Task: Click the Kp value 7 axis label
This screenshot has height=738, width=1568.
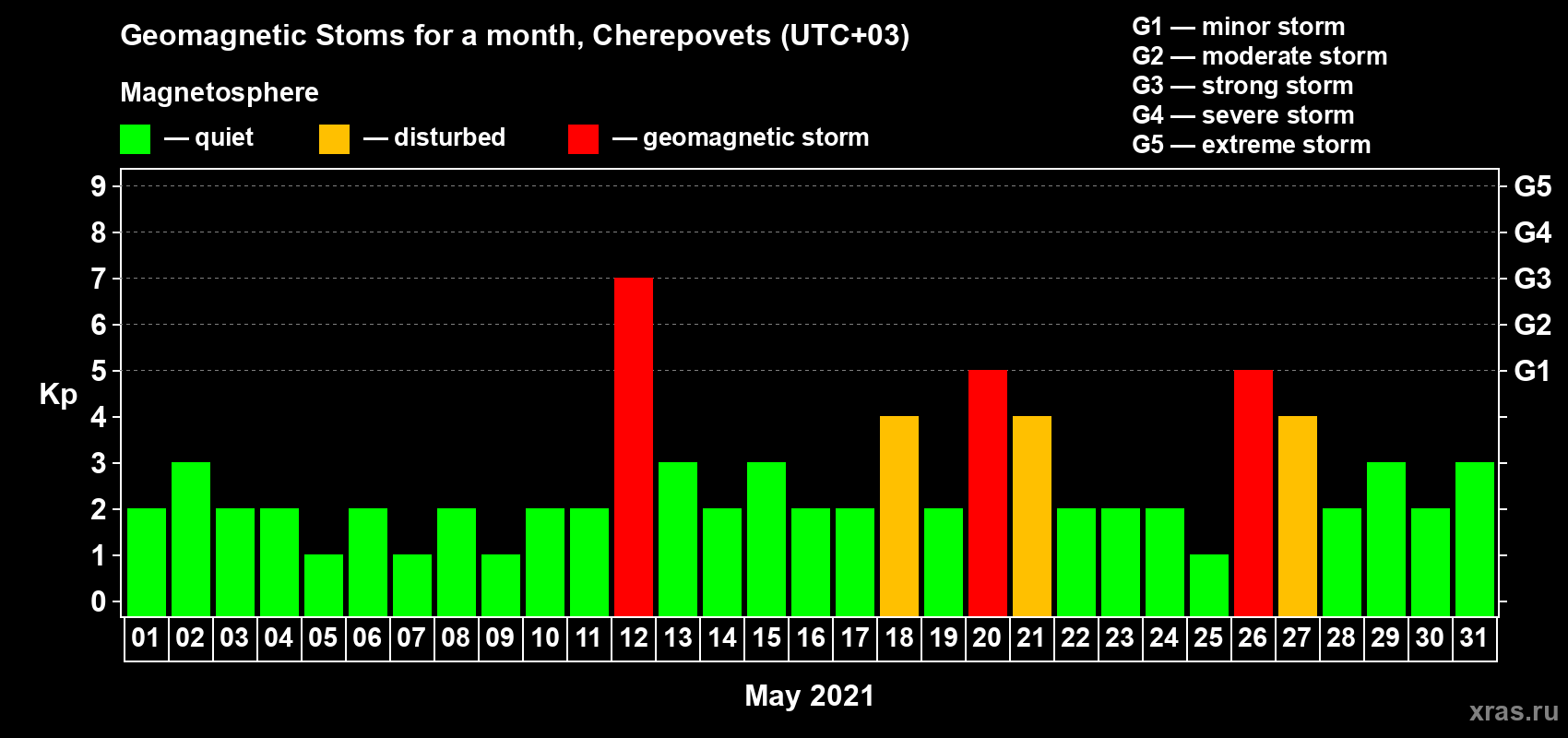Action: 99,279
